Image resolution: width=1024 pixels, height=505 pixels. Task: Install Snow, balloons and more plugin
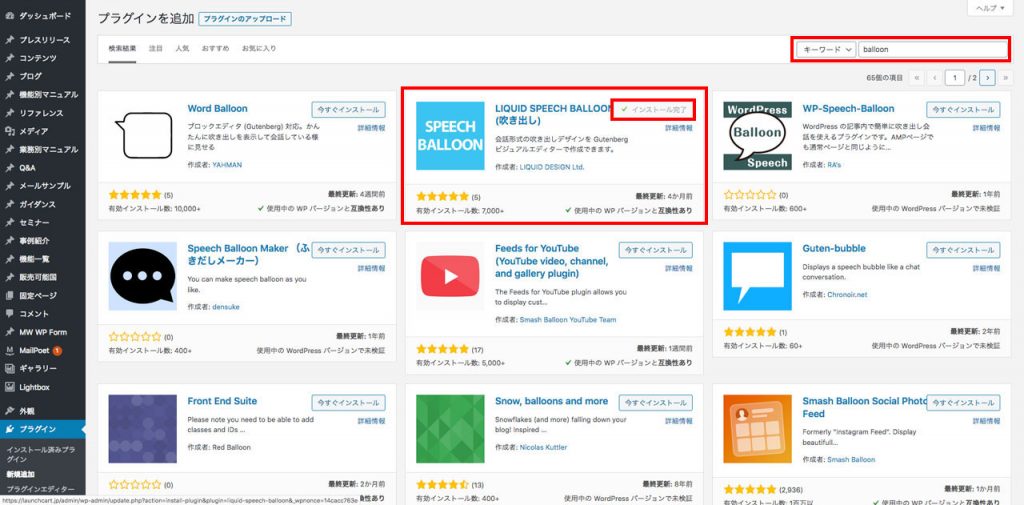coord(656,402)
